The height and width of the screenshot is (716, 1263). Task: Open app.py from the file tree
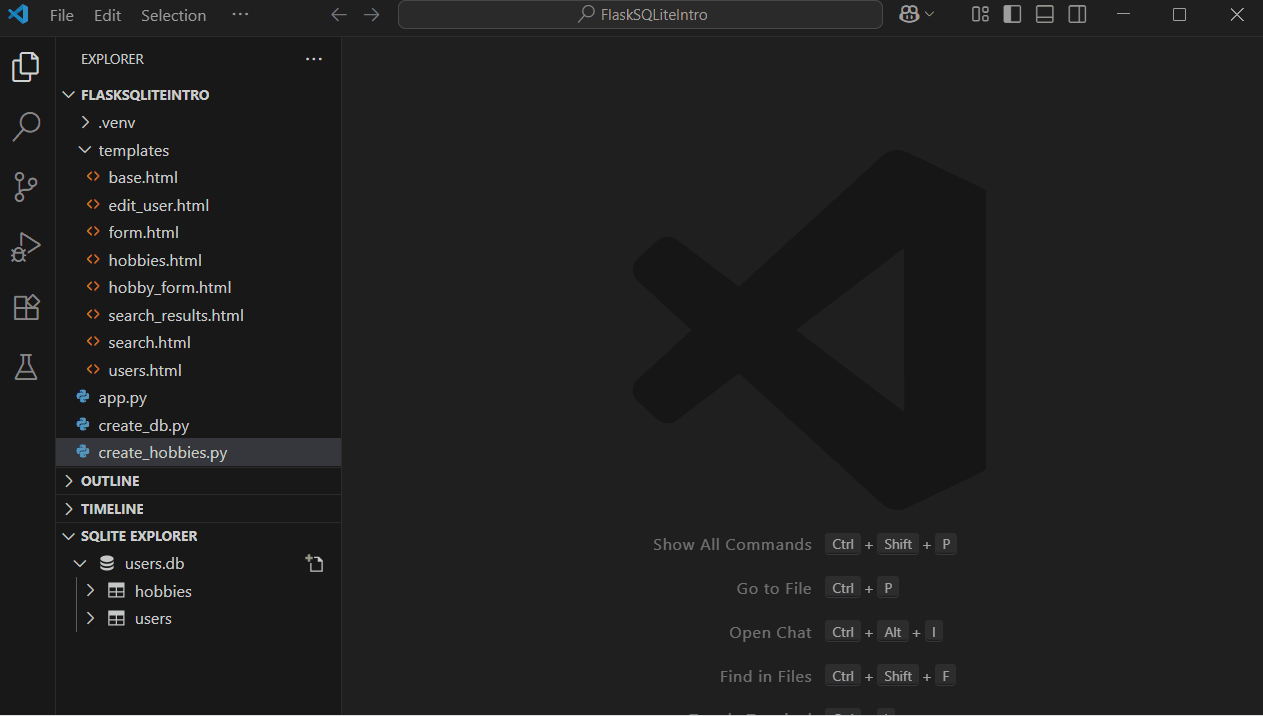[x=122, y=398]
